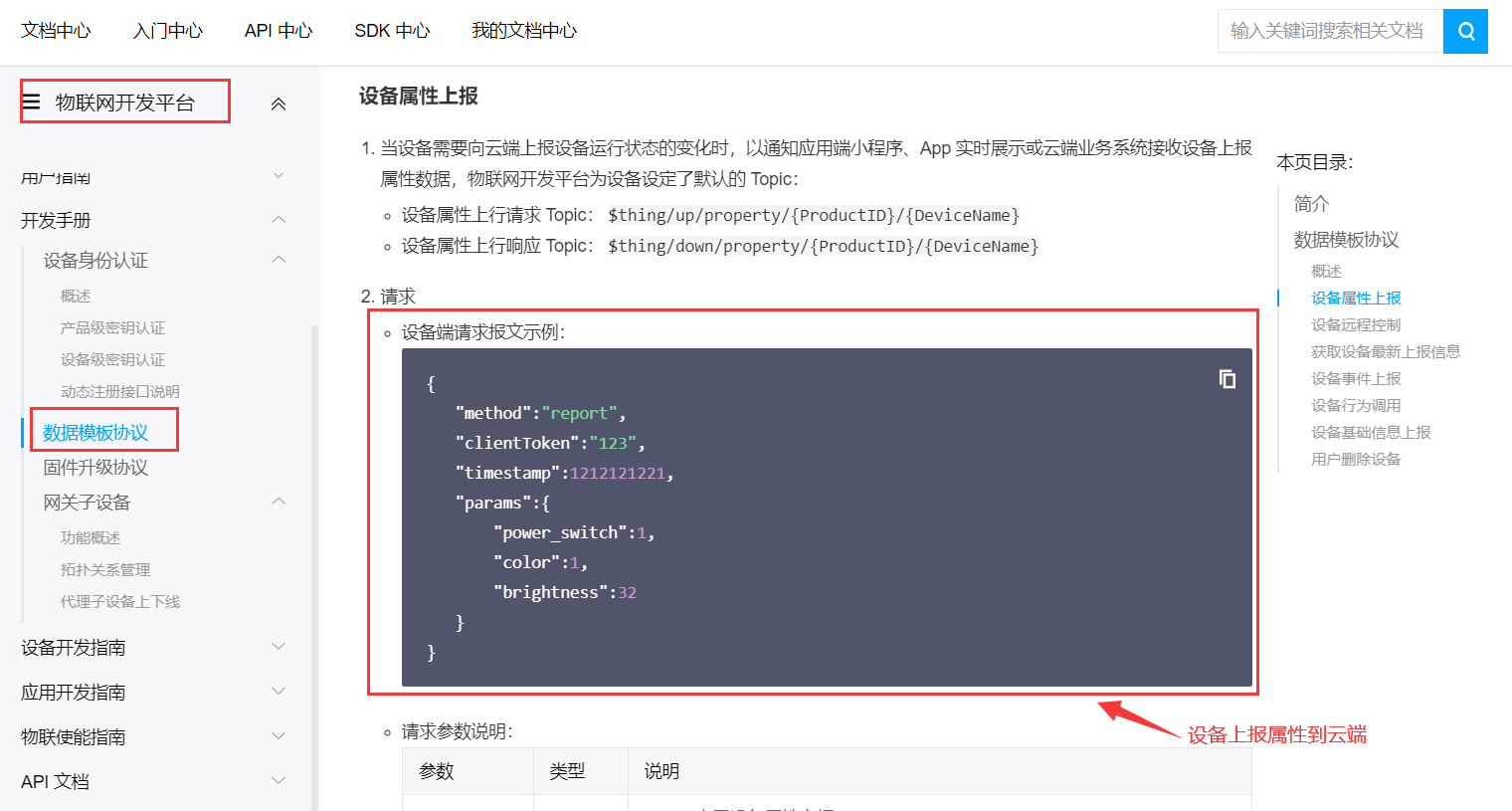Copy the code block with copy icon
Image resolution: width=1512 pixels, height=811 pixels.
(x=1228, y=378)
